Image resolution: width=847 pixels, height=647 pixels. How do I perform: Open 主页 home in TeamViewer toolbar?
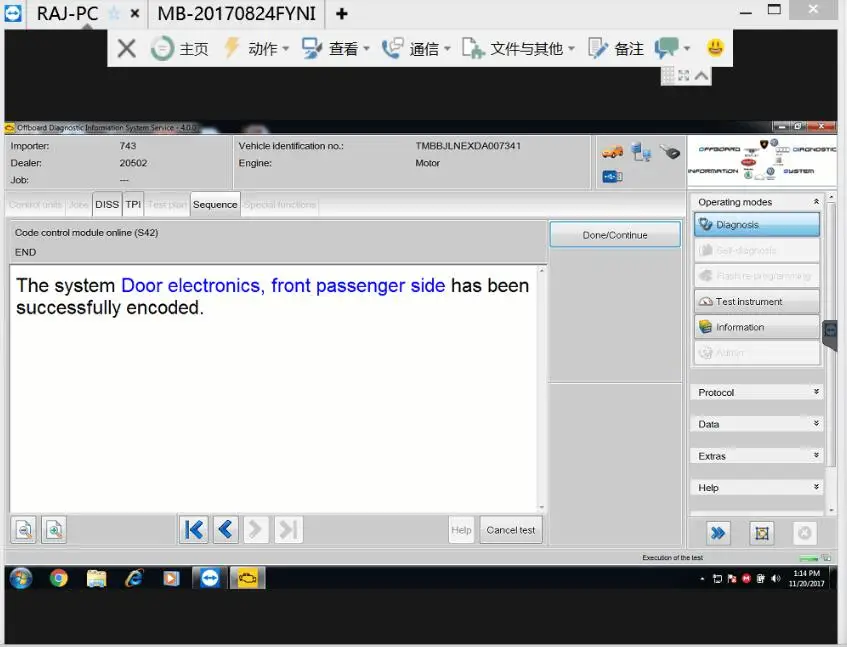click(179, 49)
